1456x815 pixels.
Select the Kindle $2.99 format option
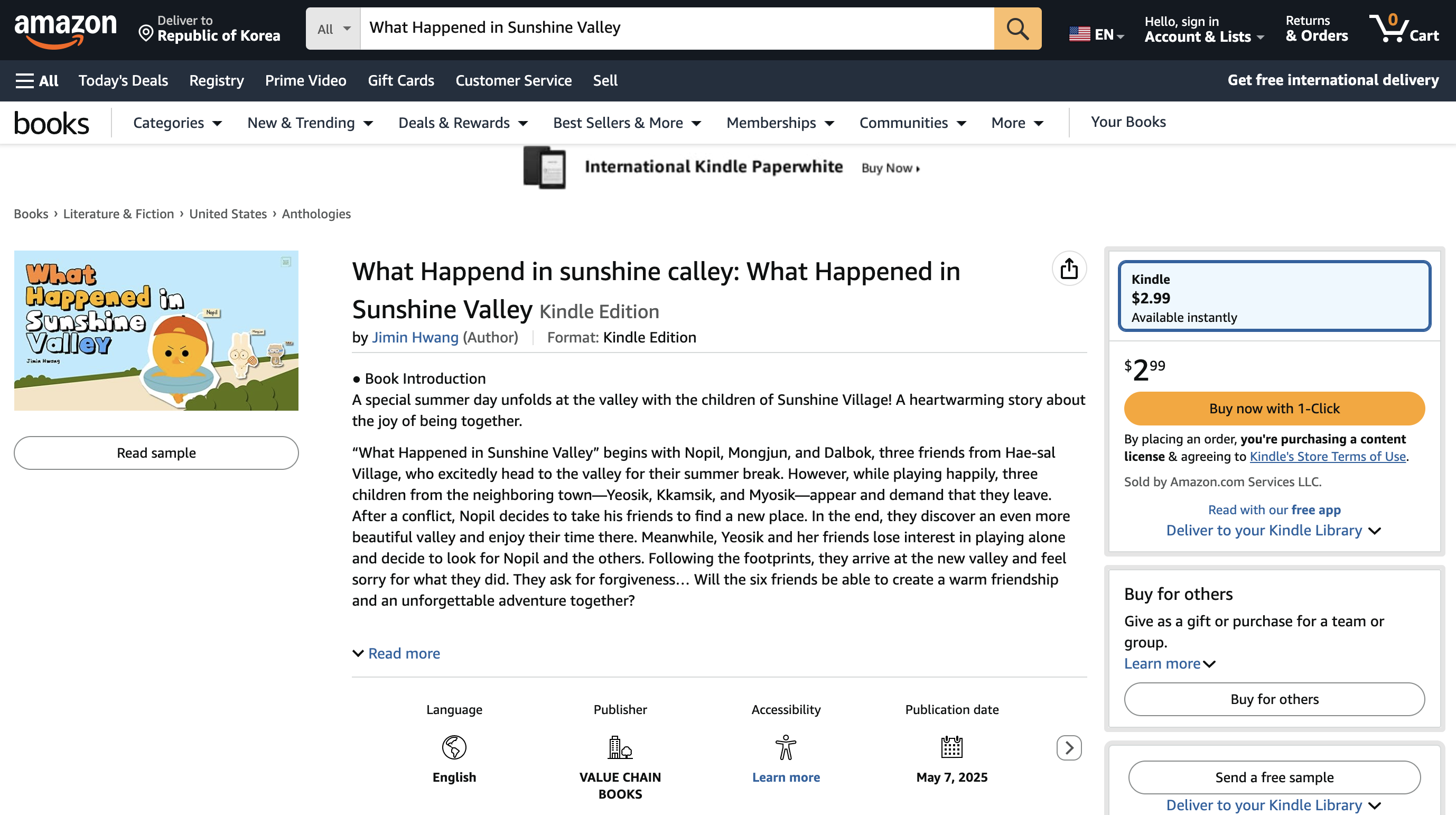(x=1274, y=296)
